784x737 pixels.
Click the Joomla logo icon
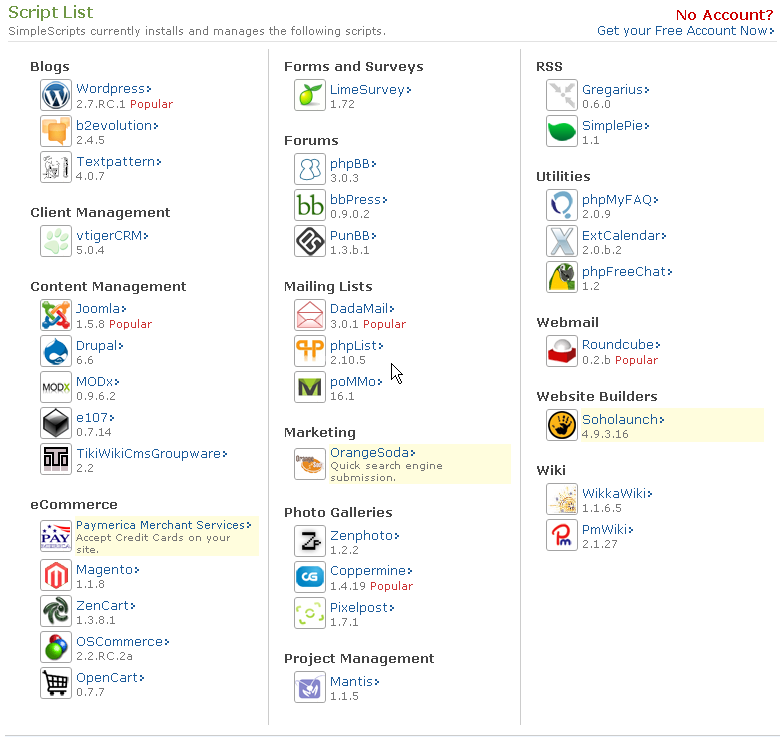coord(56,315)
